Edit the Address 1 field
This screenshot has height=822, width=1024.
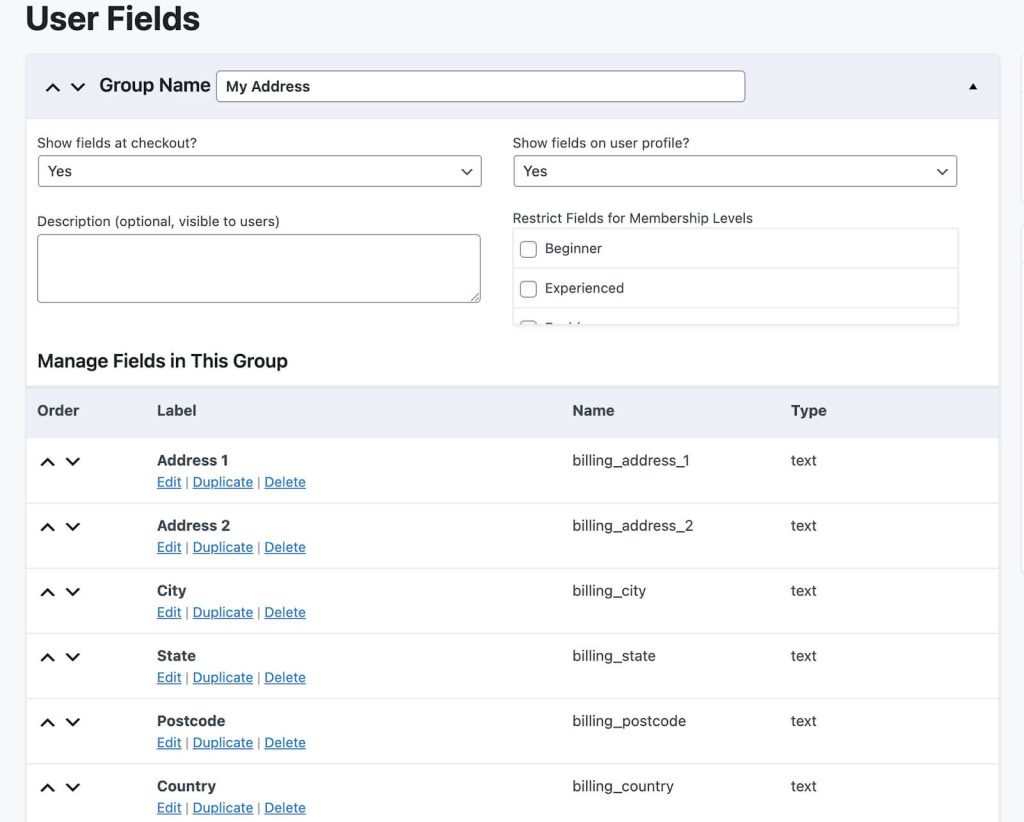click(168, 482)
